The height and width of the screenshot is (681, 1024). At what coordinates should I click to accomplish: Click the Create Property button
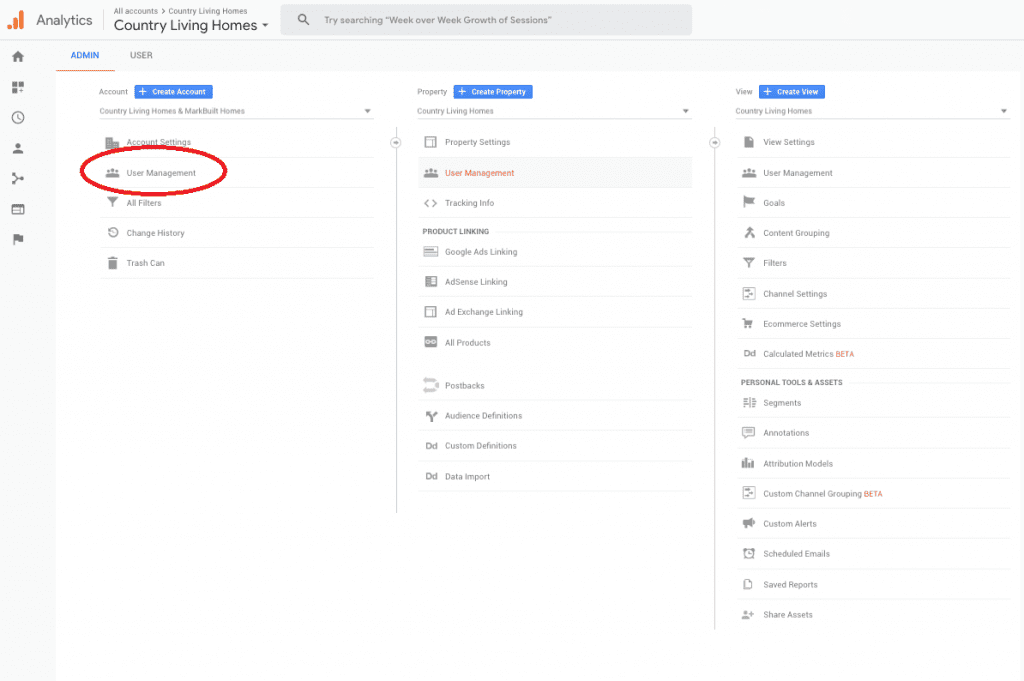click(493, 91)
